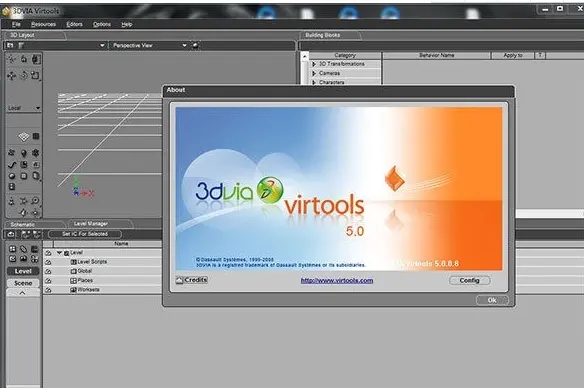The width and height of the screenshot is (584, 388).
Task: Open the http://www.virtools.com link
Action: (x=337, y=280)
